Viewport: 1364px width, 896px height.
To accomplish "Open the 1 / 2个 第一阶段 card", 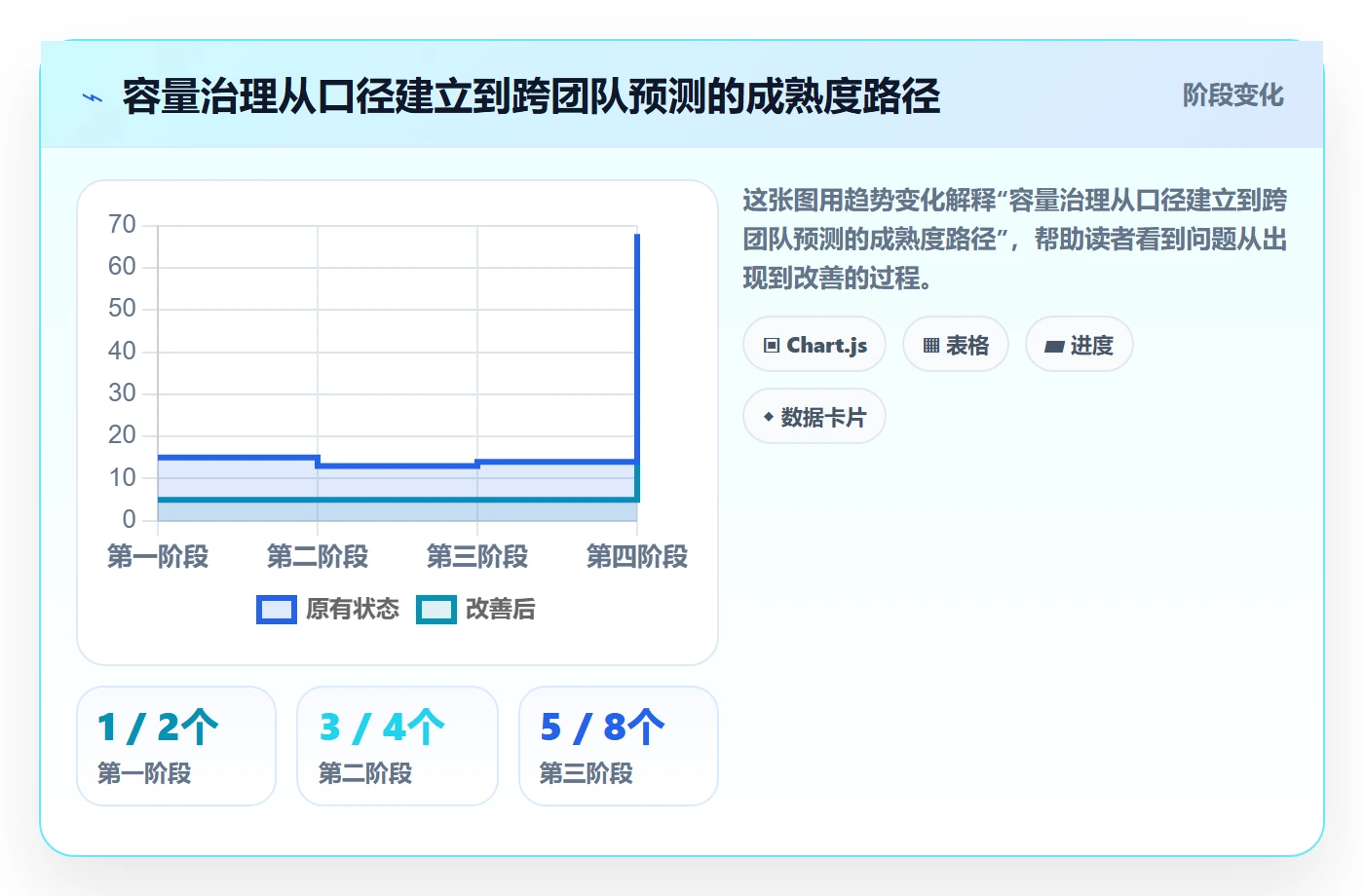I will click(176, 746).
